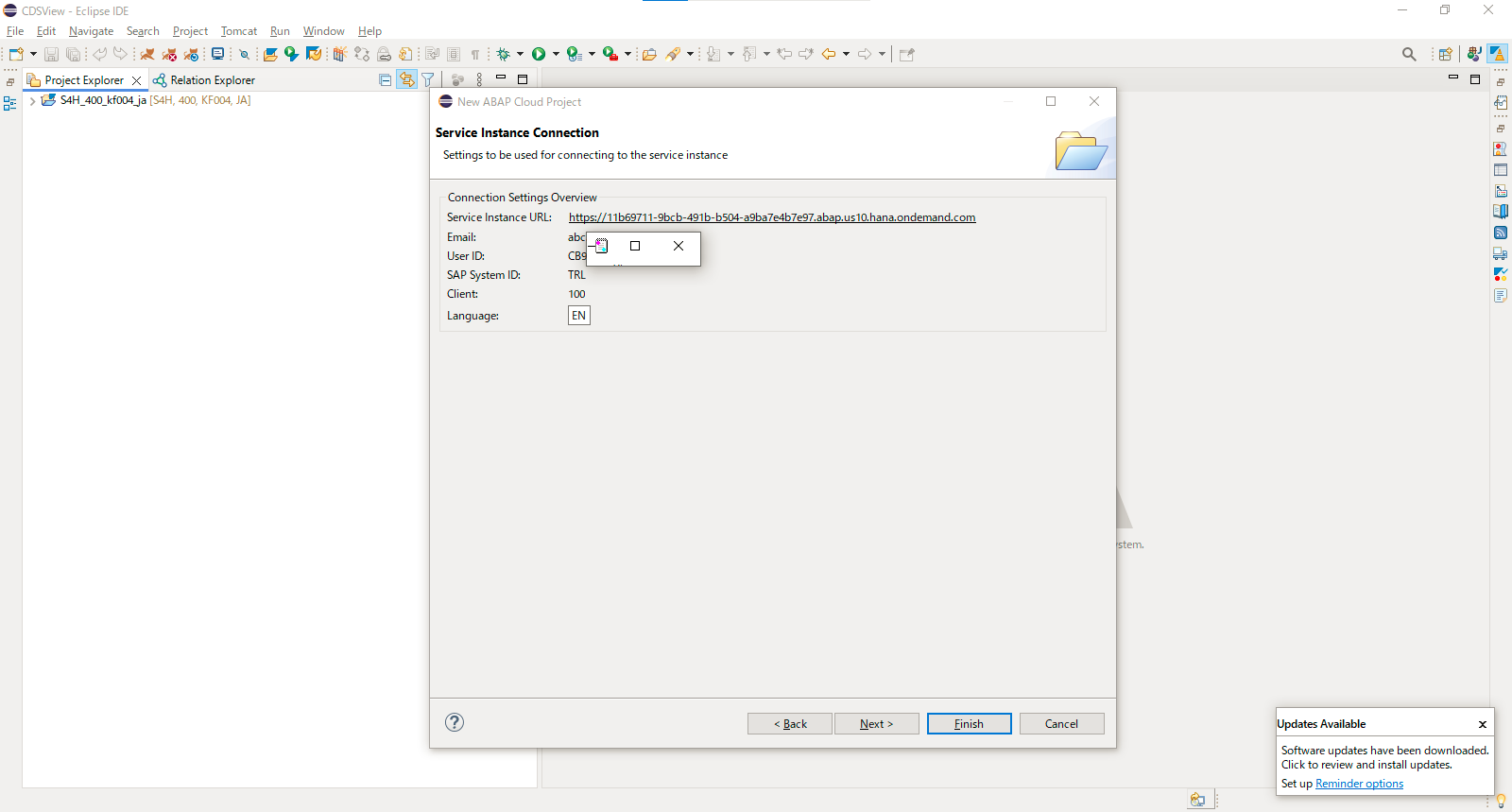Open the Forward navigation history dropdown
Image resolution: width=1512 pixels, height=812 pixels.
[x=882, y=54]
